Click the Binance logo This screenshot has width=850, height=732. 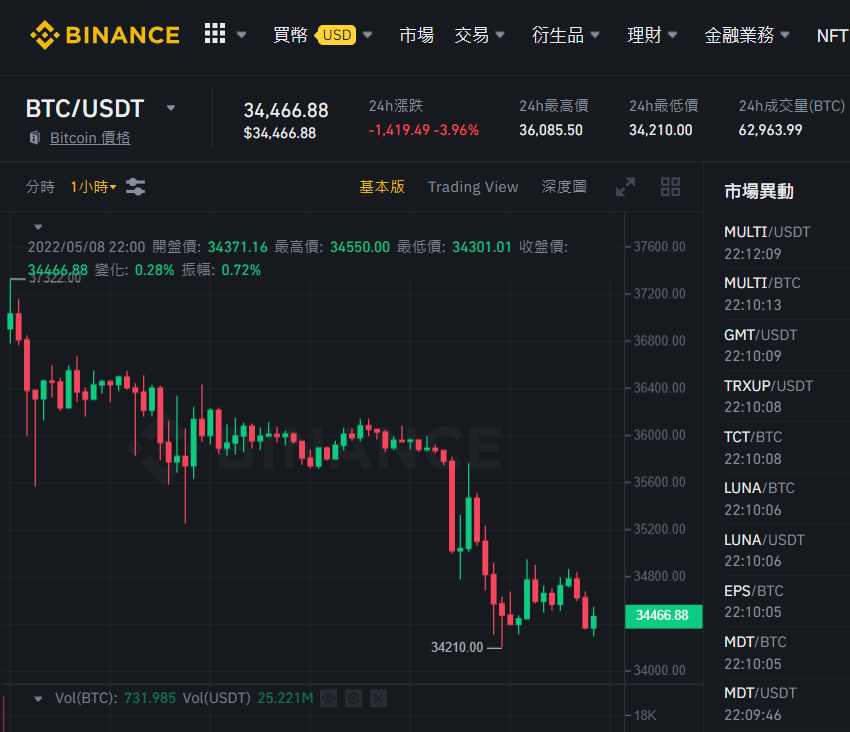coord(105,35)
